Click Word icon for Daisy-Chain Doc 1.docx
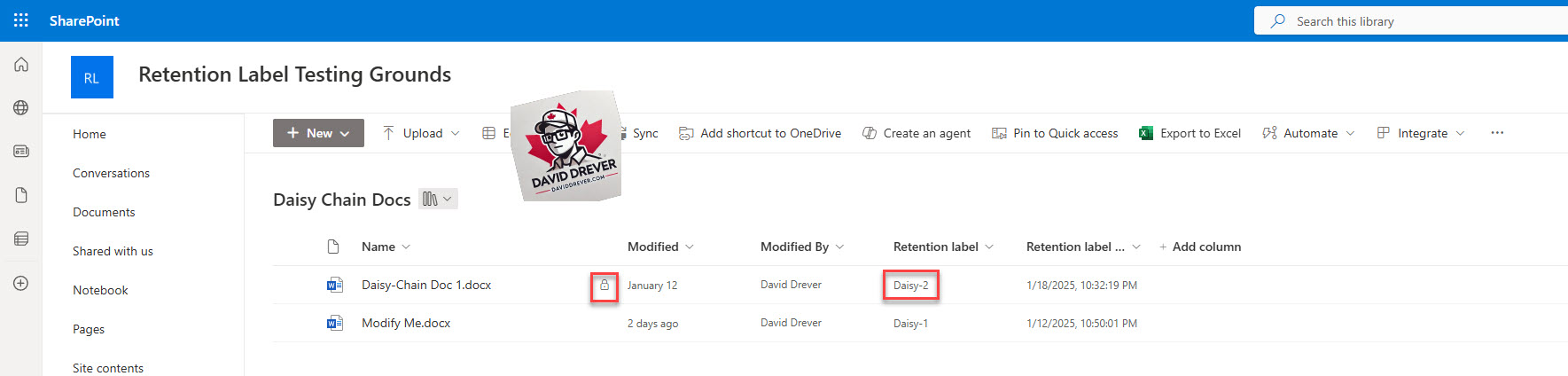Viewport: 1568px width, 376px height. click(x=334, y=285)
